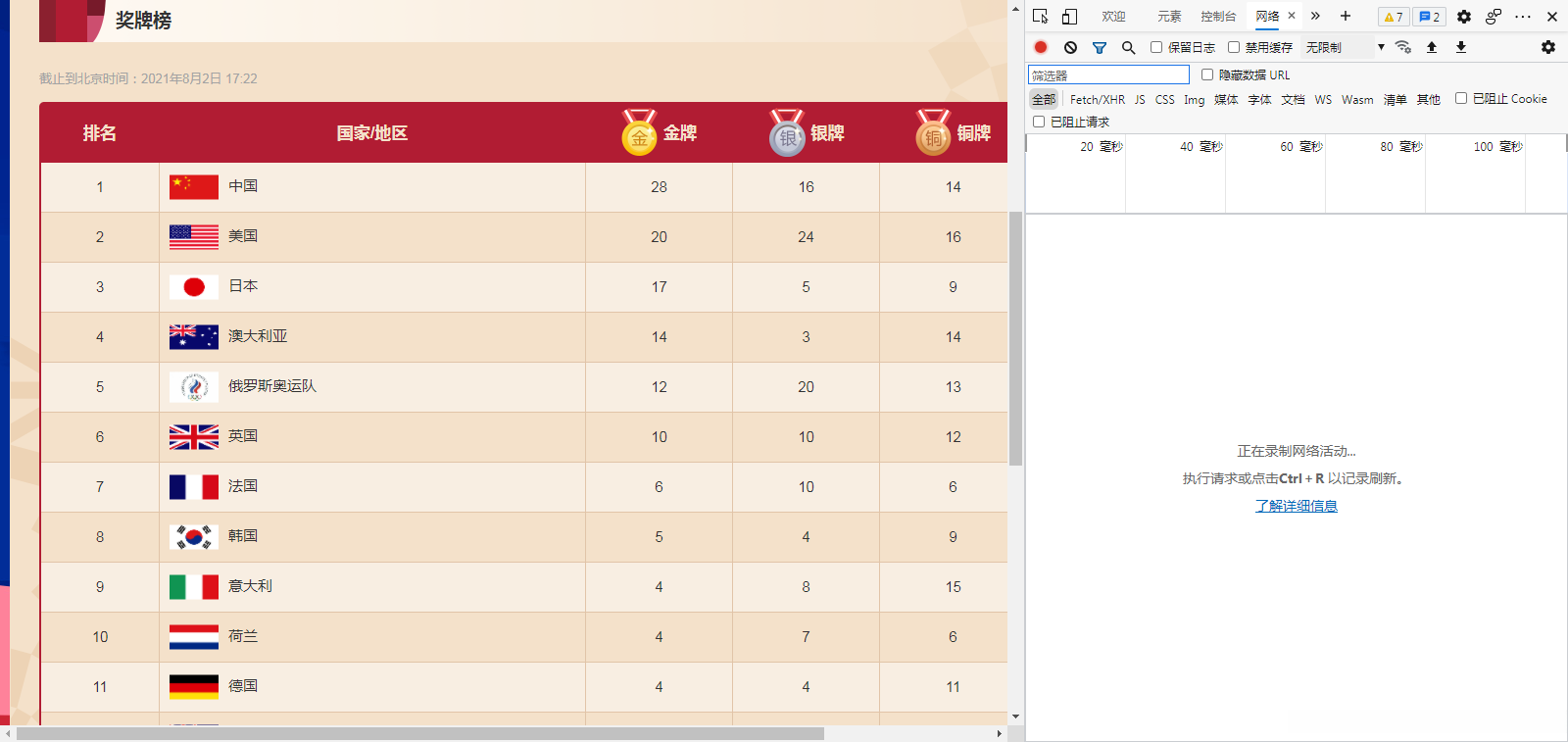The width and height of the screenshot is (1568, 742).
Task: Enable 禁用缓存 disable cache checkbox
Action: 1234,47
